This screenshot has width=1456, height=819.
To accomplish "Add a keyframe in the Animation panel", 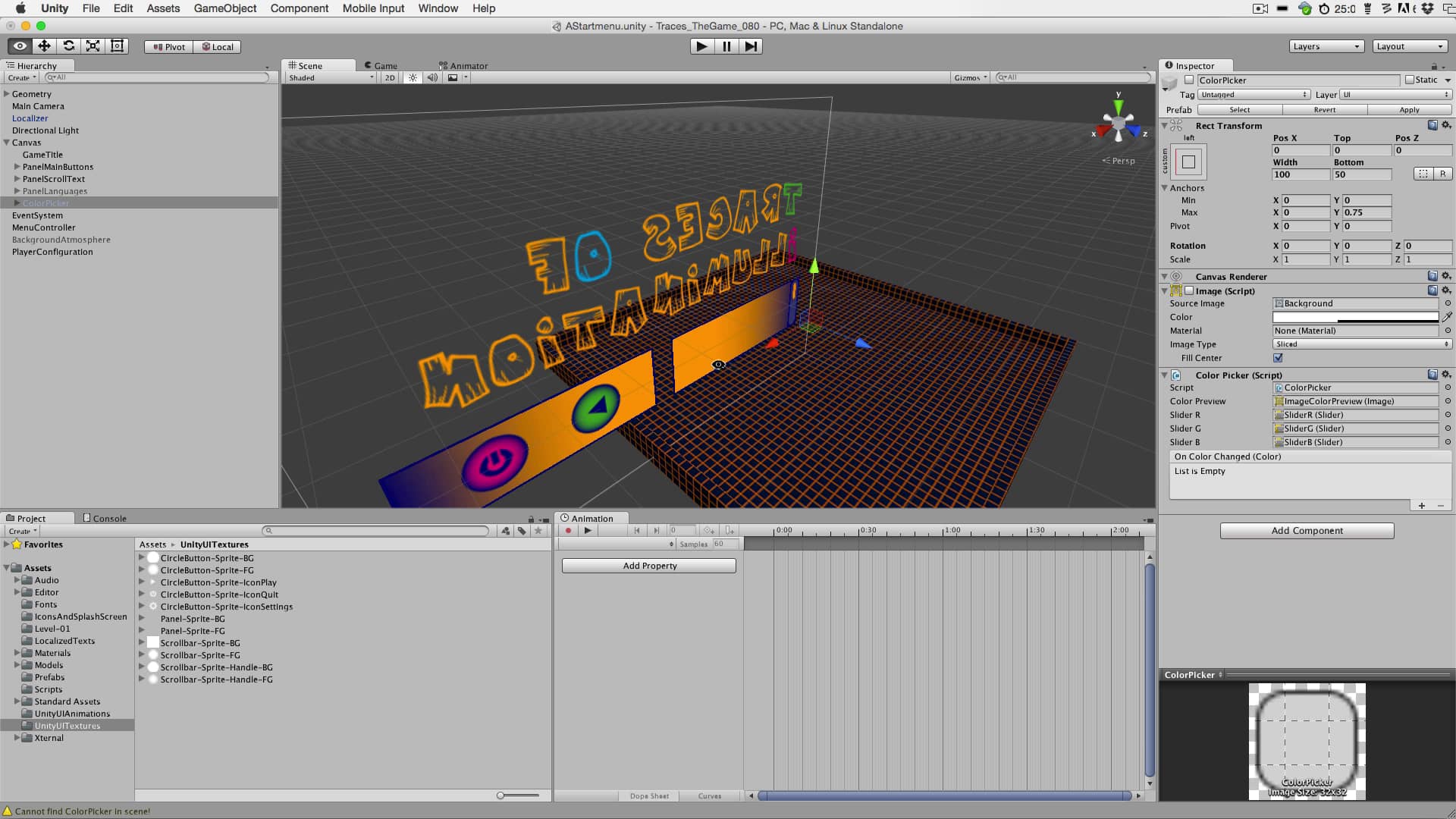I will pos(710,531).
